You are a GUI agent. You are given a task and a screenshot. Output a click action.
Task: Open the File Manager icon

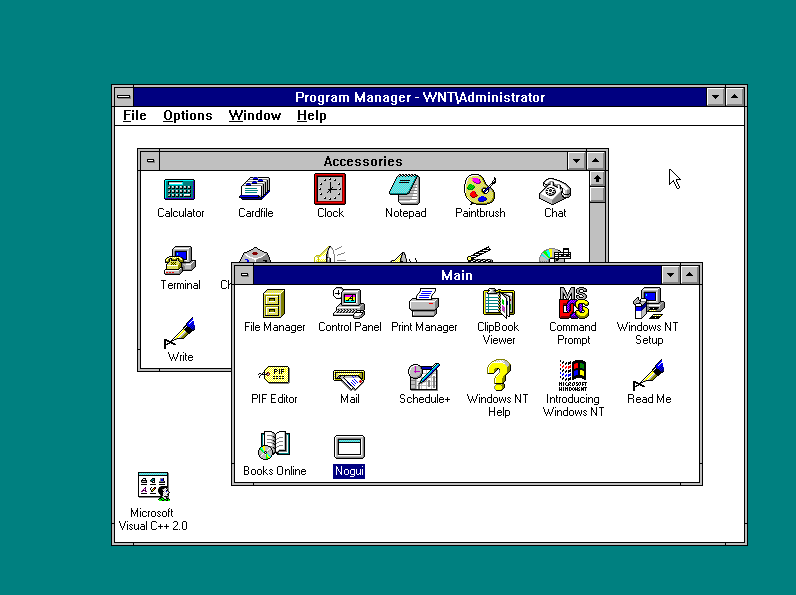[274, 304]
